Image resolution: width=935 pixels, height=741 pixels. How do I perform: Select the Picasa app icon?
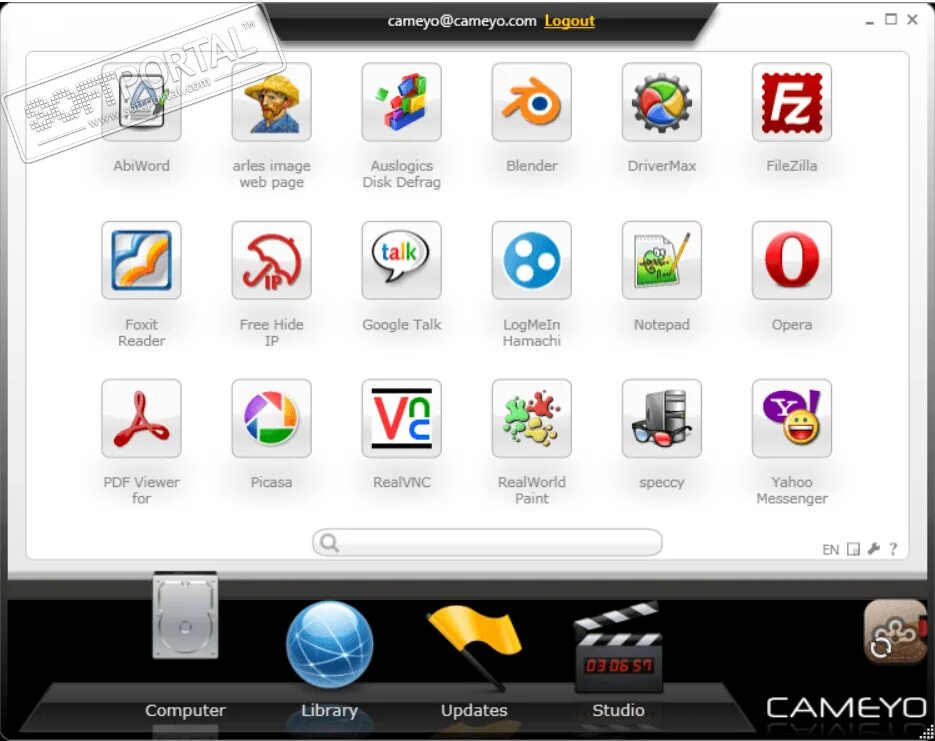pos(271,418)
